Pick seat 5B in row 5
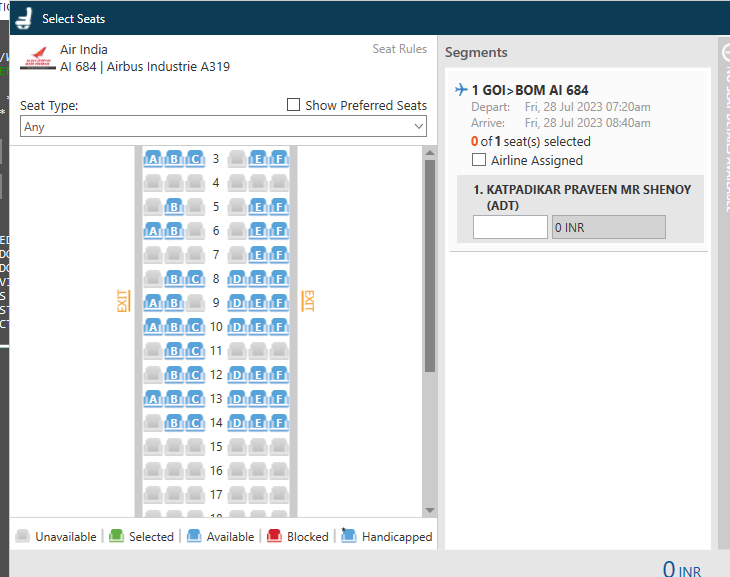The image size is (730, 577). 174,207
